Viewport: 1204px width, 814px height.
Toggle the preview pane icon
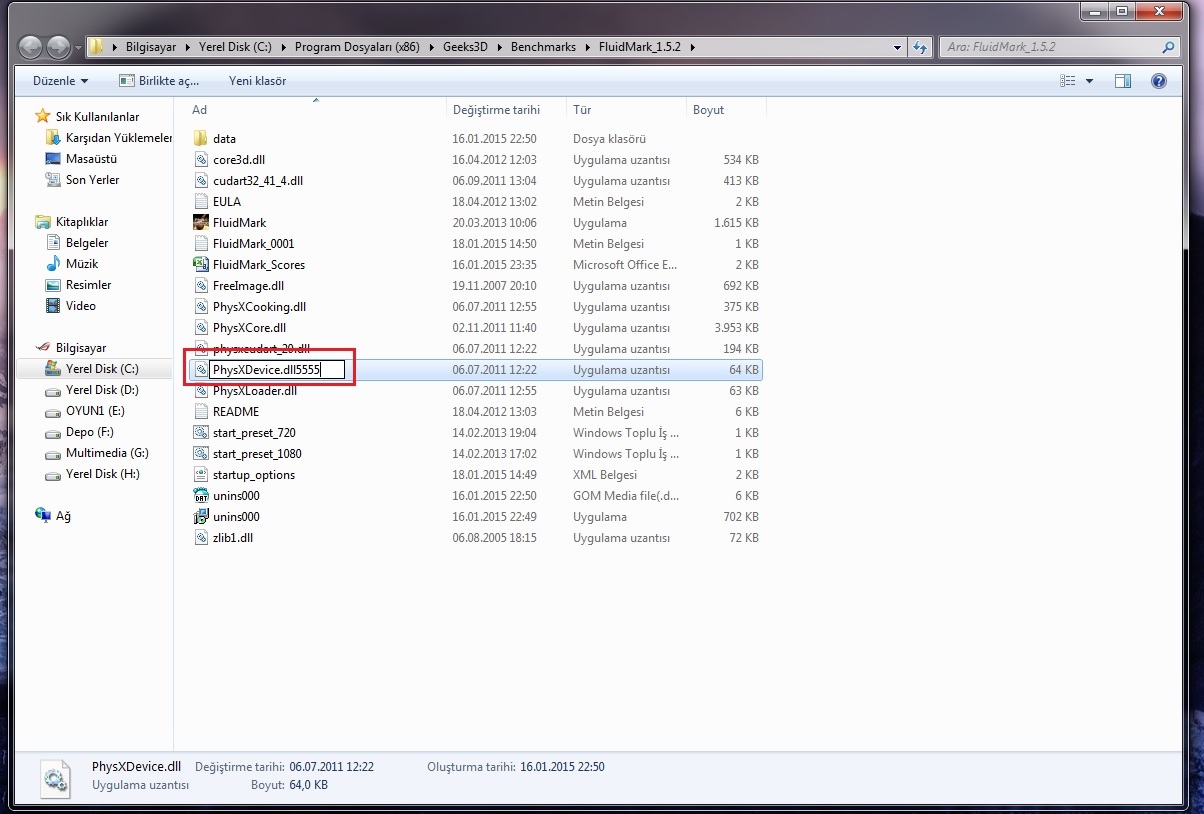pyautogui.click(x=1123, y=81)
